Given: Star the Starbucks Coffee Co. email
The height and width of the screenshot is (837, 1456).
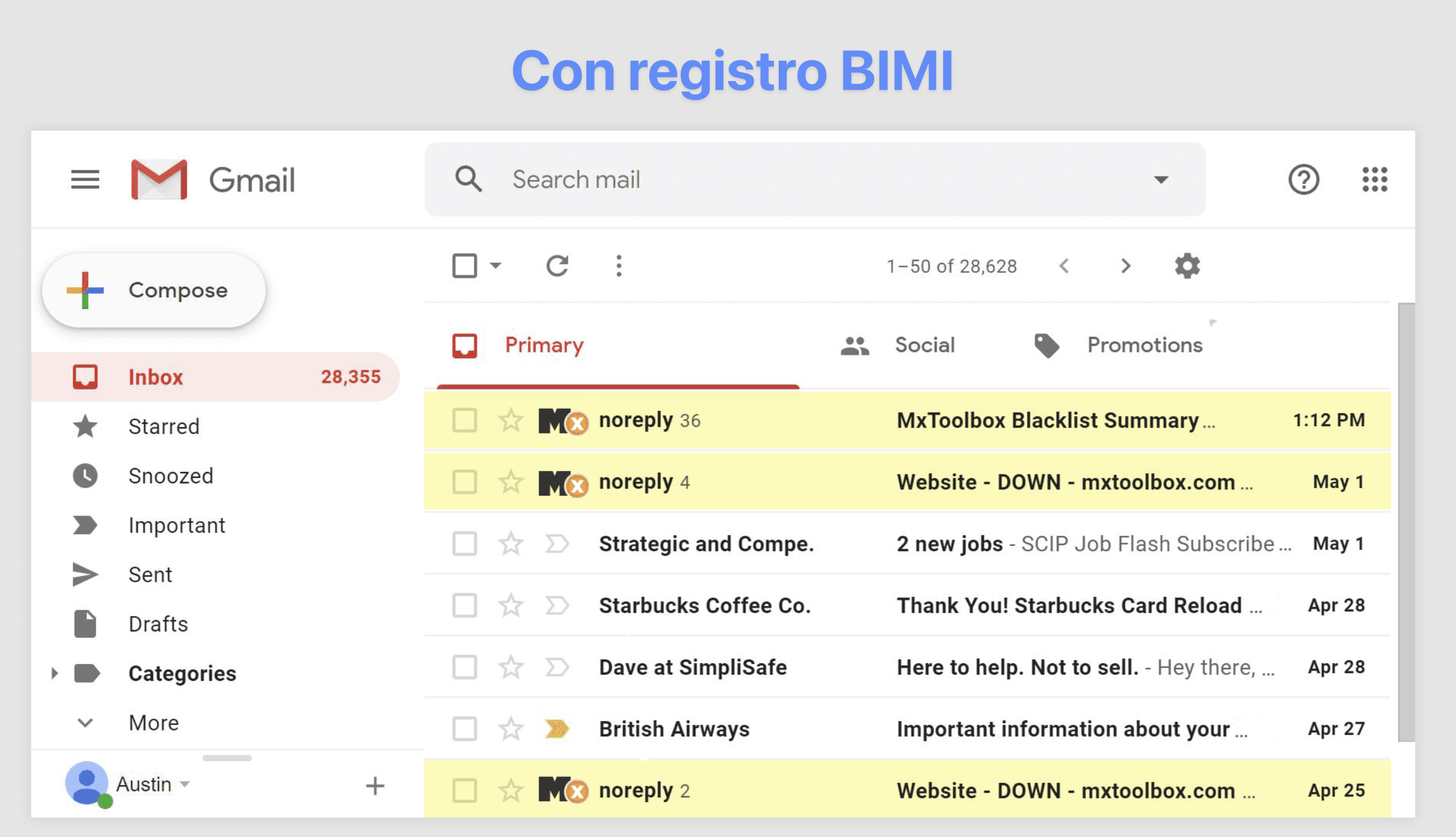Looking at the screenshot, I should (x=511, y=605).
